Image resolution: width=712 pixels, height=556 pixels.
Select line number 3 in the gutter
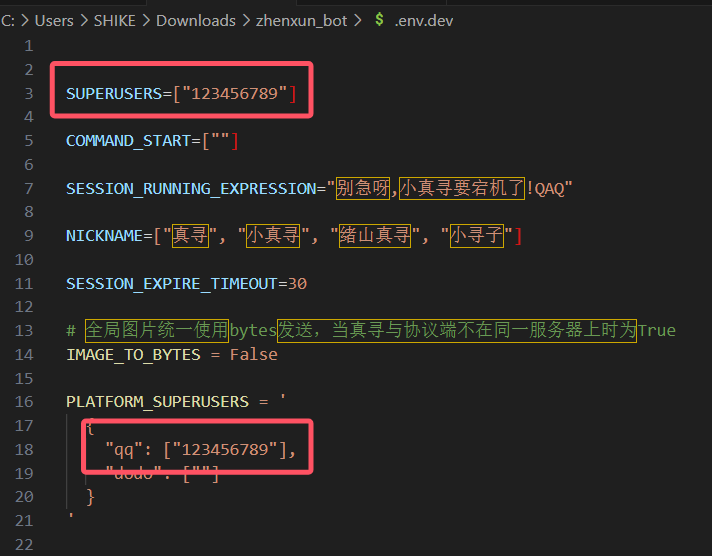click(x=29, y=93)
